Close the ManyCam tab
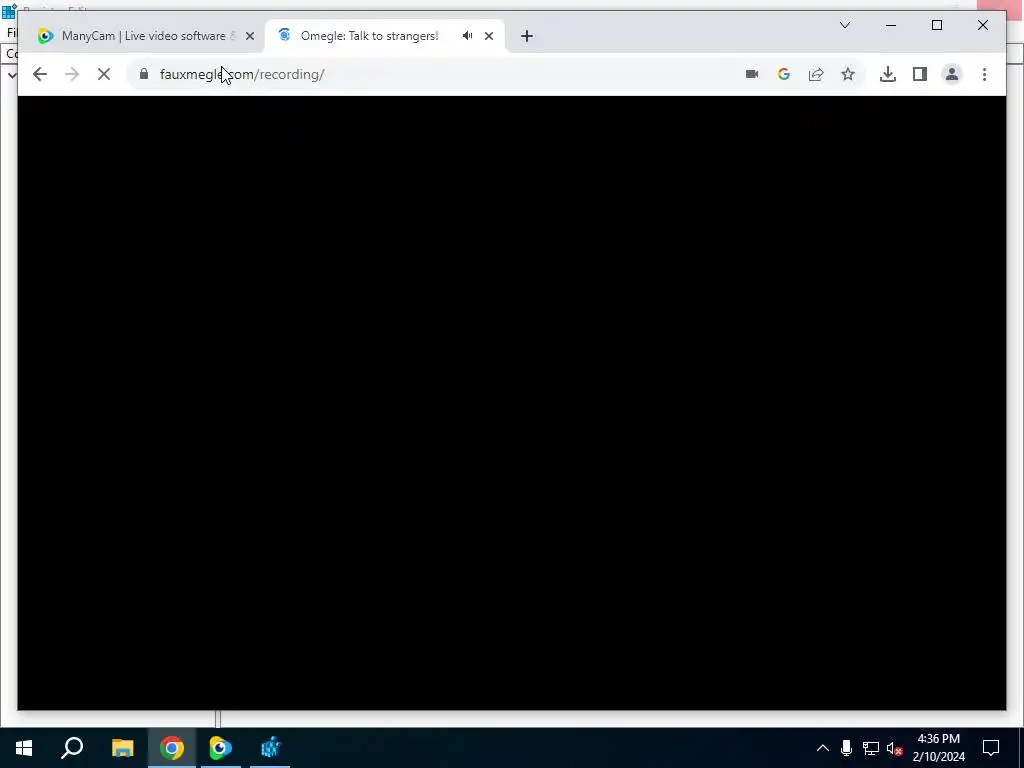 point(249,37)
